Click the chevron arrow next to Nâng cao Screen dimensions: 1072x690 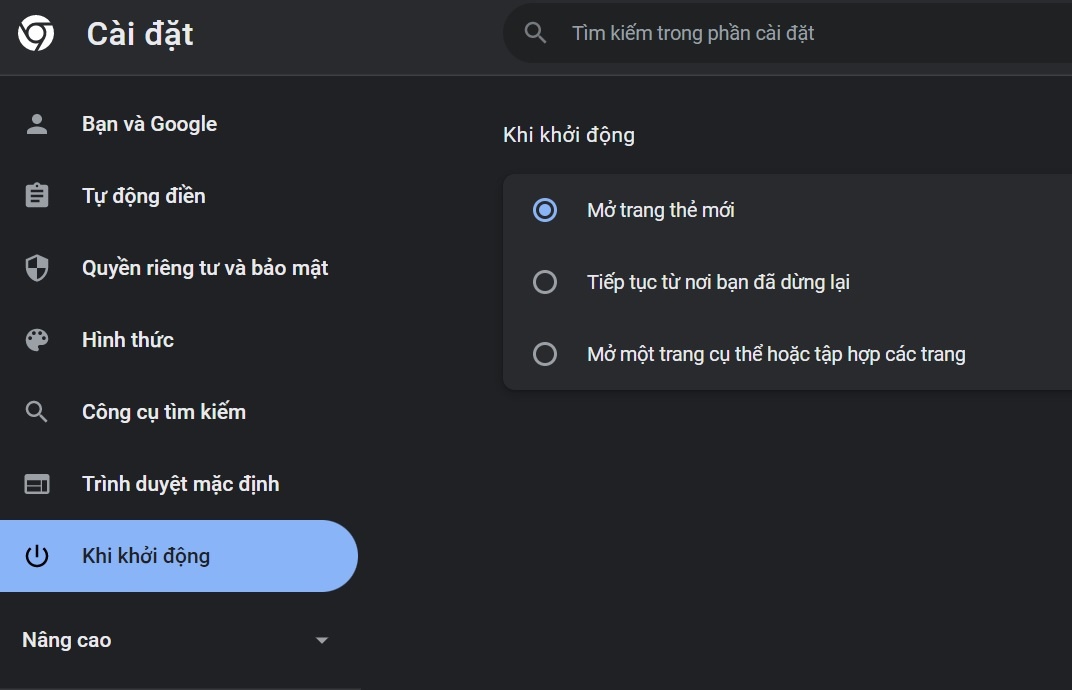tap(321, 640)
